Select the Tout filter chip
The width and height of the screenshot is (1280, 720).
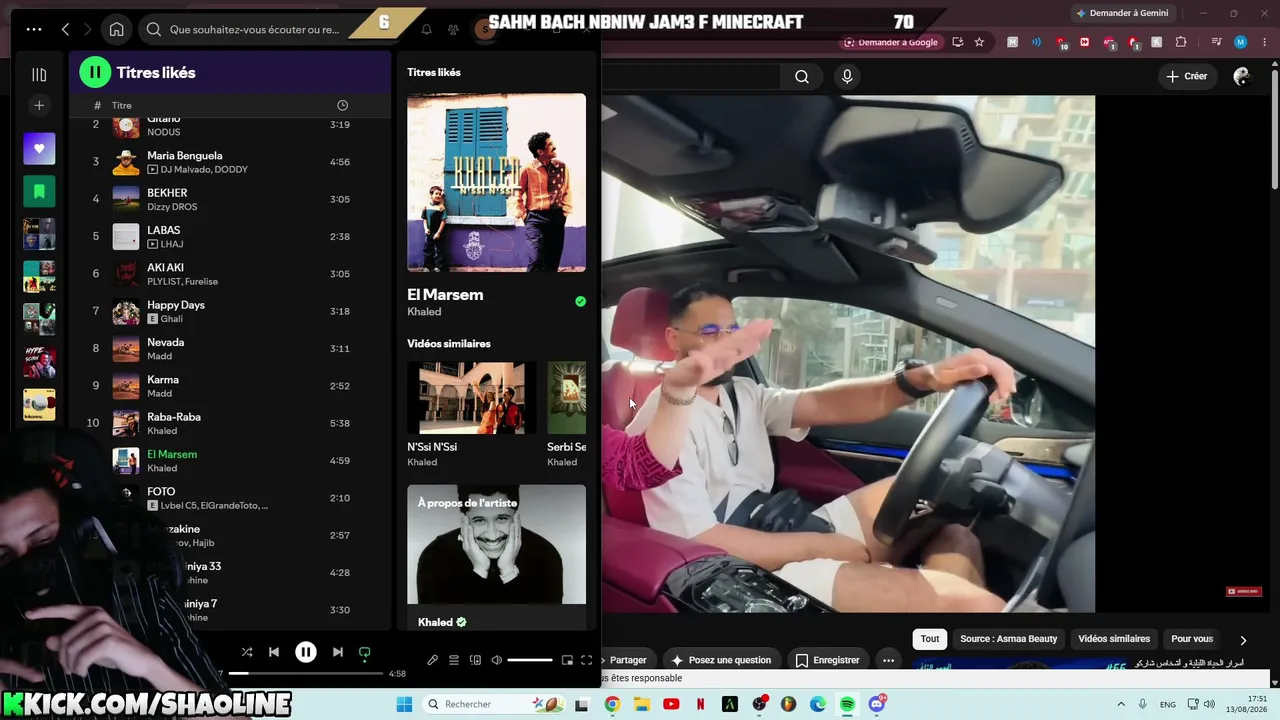(930, 639)
